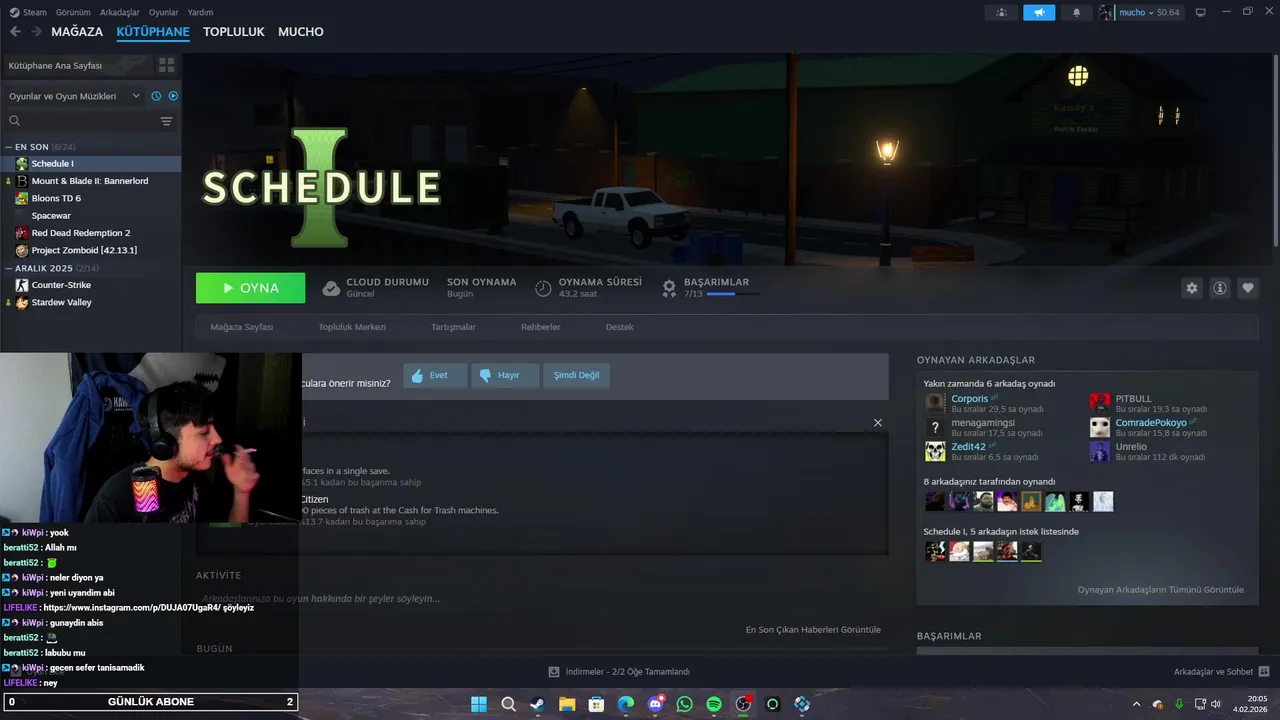Click En Son Çıkan Haberleri Görüntüle
Screen dimensions: 1280x720
coord(813,630)
